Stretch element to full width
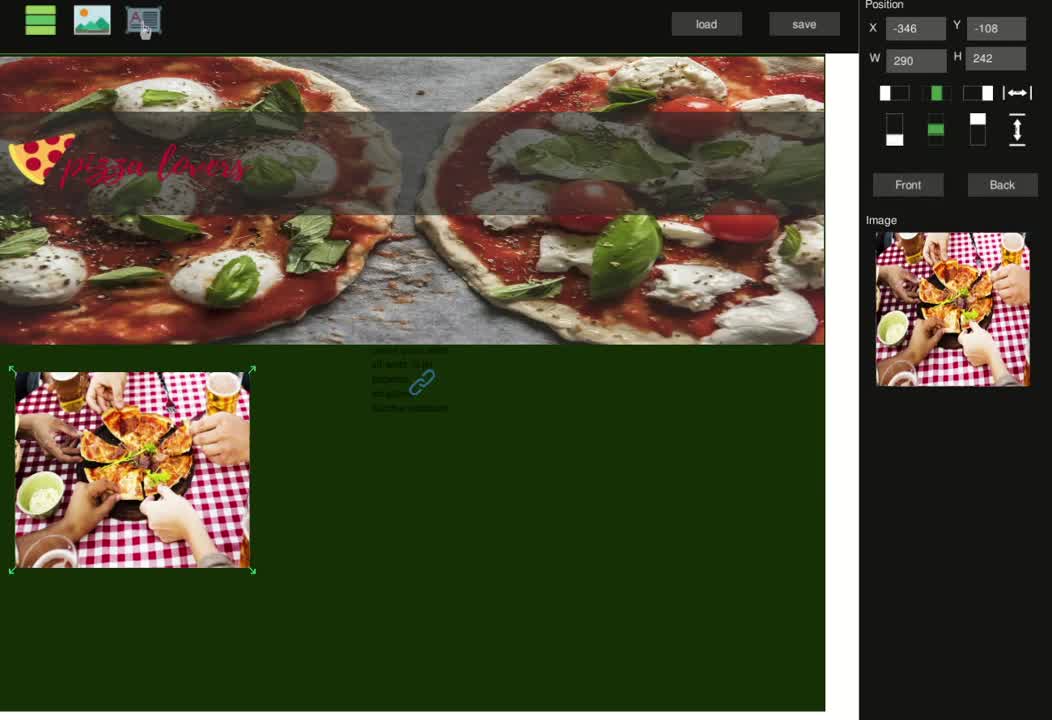Screen dimensions: 1052x720 pos(1017,93)
